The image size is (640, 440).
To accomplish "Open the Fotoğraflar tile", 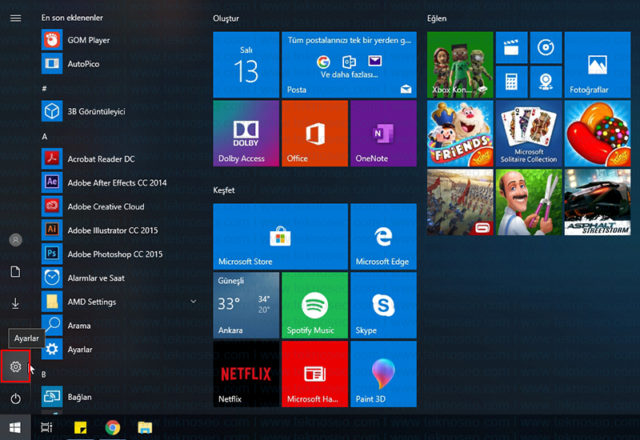I will click(597, 65).
